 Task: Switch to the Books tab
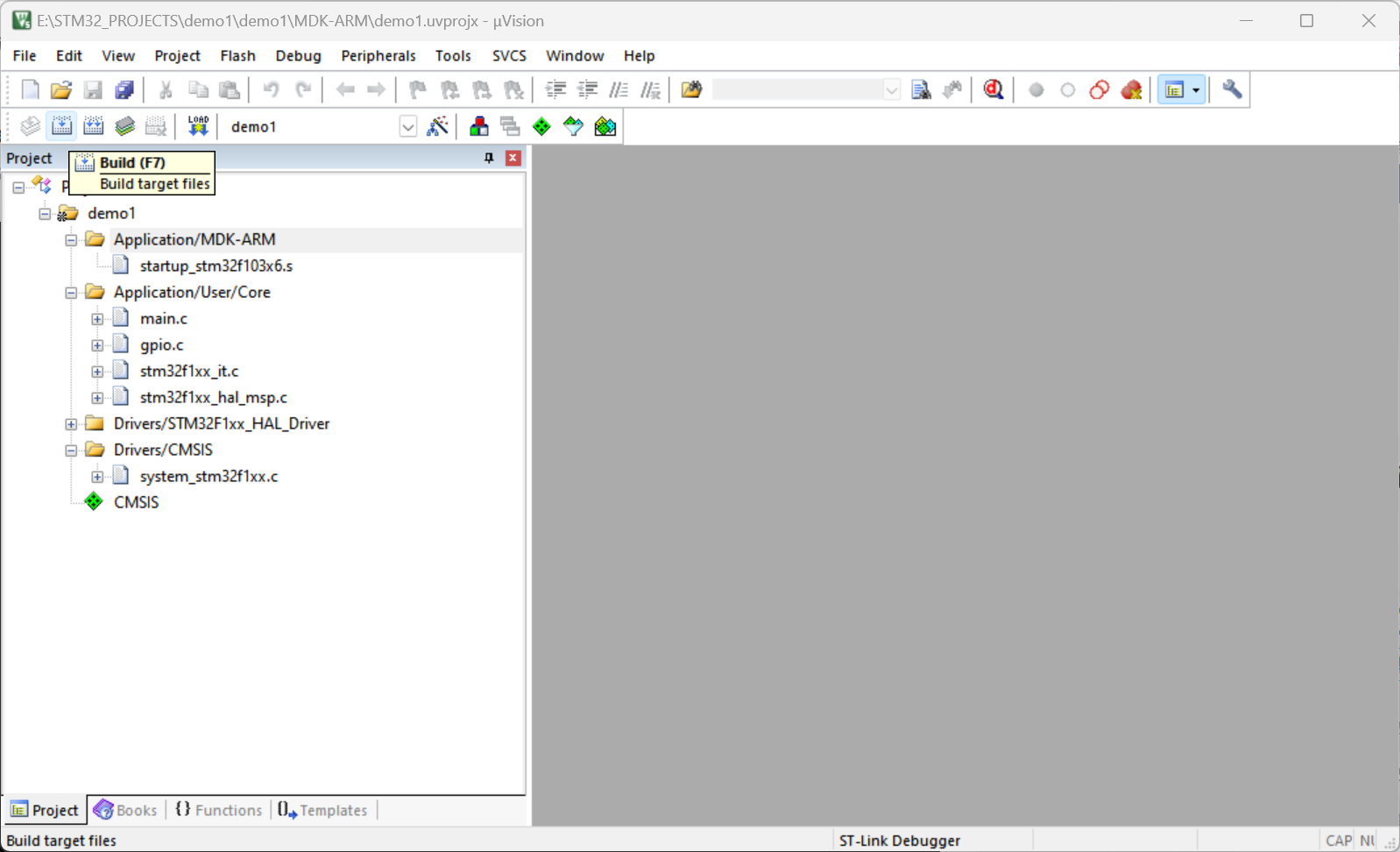pyautogui.click(x=125, y=810)
